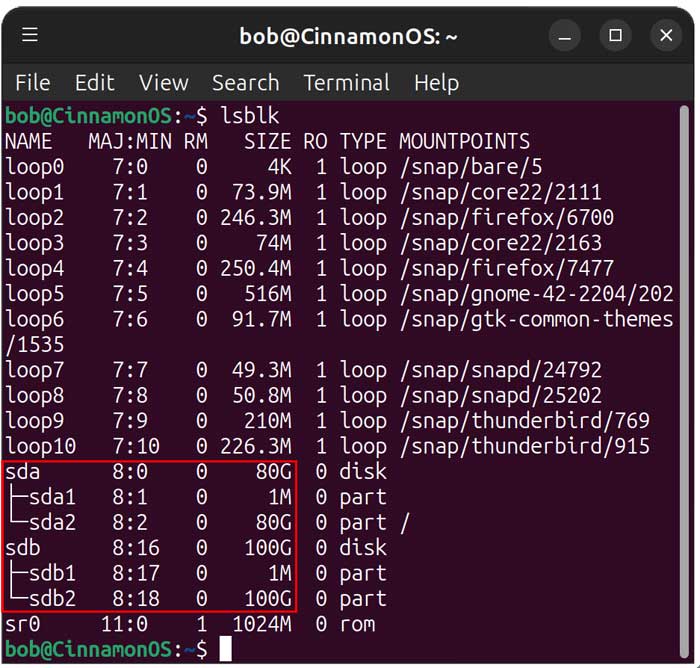Viewport: 700px width, 668px height.
Task: Click the loop3 device name
Action: click(x=34, y=243)
